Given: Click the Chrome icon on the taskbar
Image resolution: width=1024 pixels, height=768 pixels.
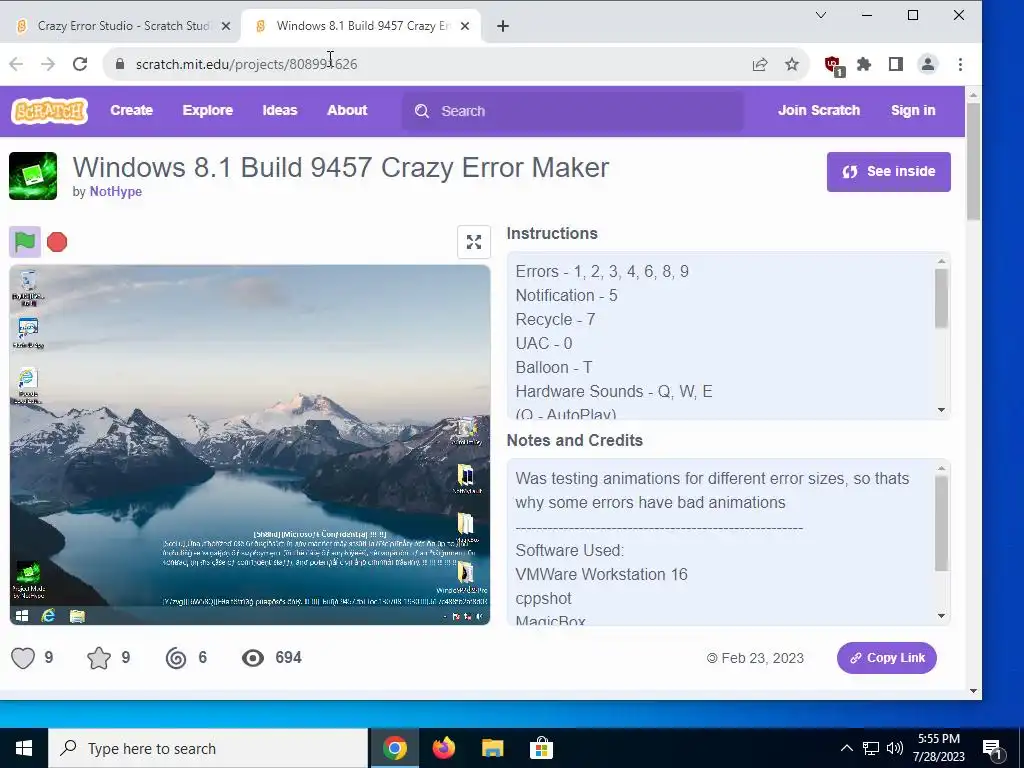Looking at the screenshot, I should click(x=395, y=748).
